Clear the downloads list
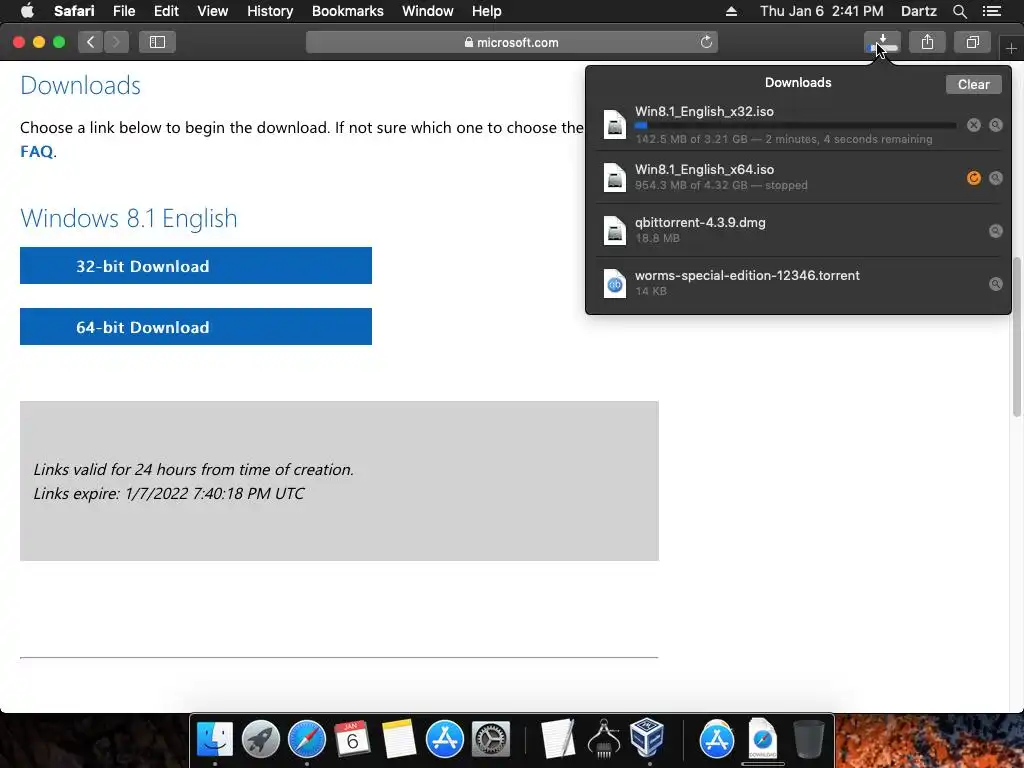Viewport: 1024px width, 768px height. [x=973, y=84]
